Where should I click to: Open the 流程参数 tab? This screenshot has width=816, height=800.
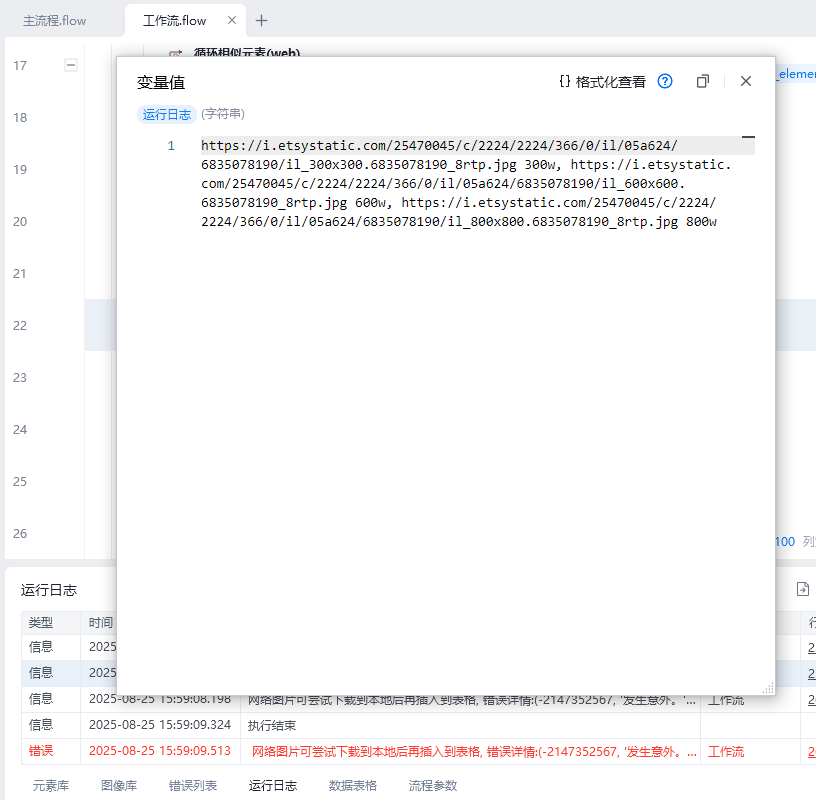pos(432,785)
